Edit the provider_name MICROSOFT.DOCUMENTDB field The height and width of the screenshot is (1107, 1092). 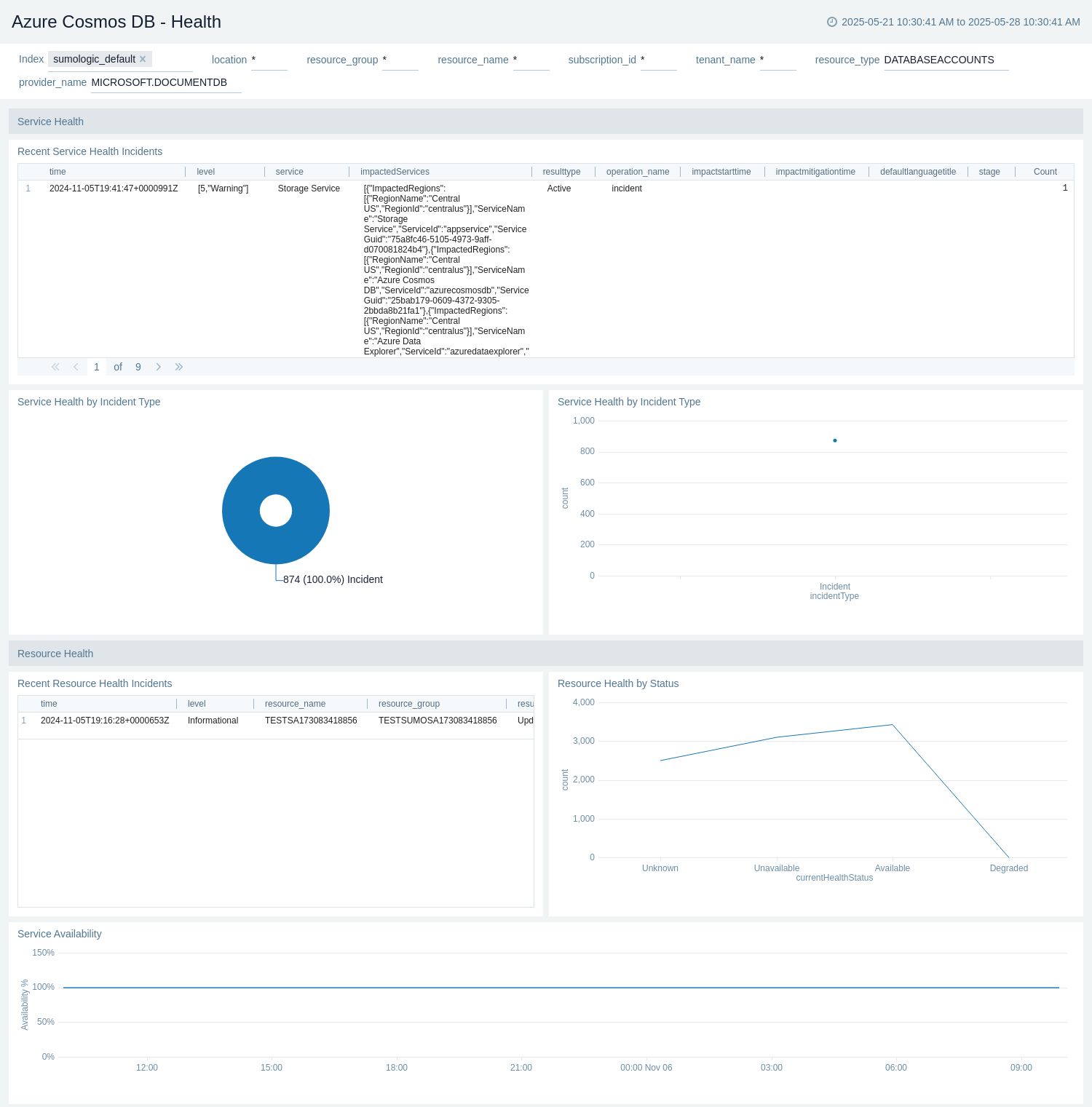click(166, 82)
